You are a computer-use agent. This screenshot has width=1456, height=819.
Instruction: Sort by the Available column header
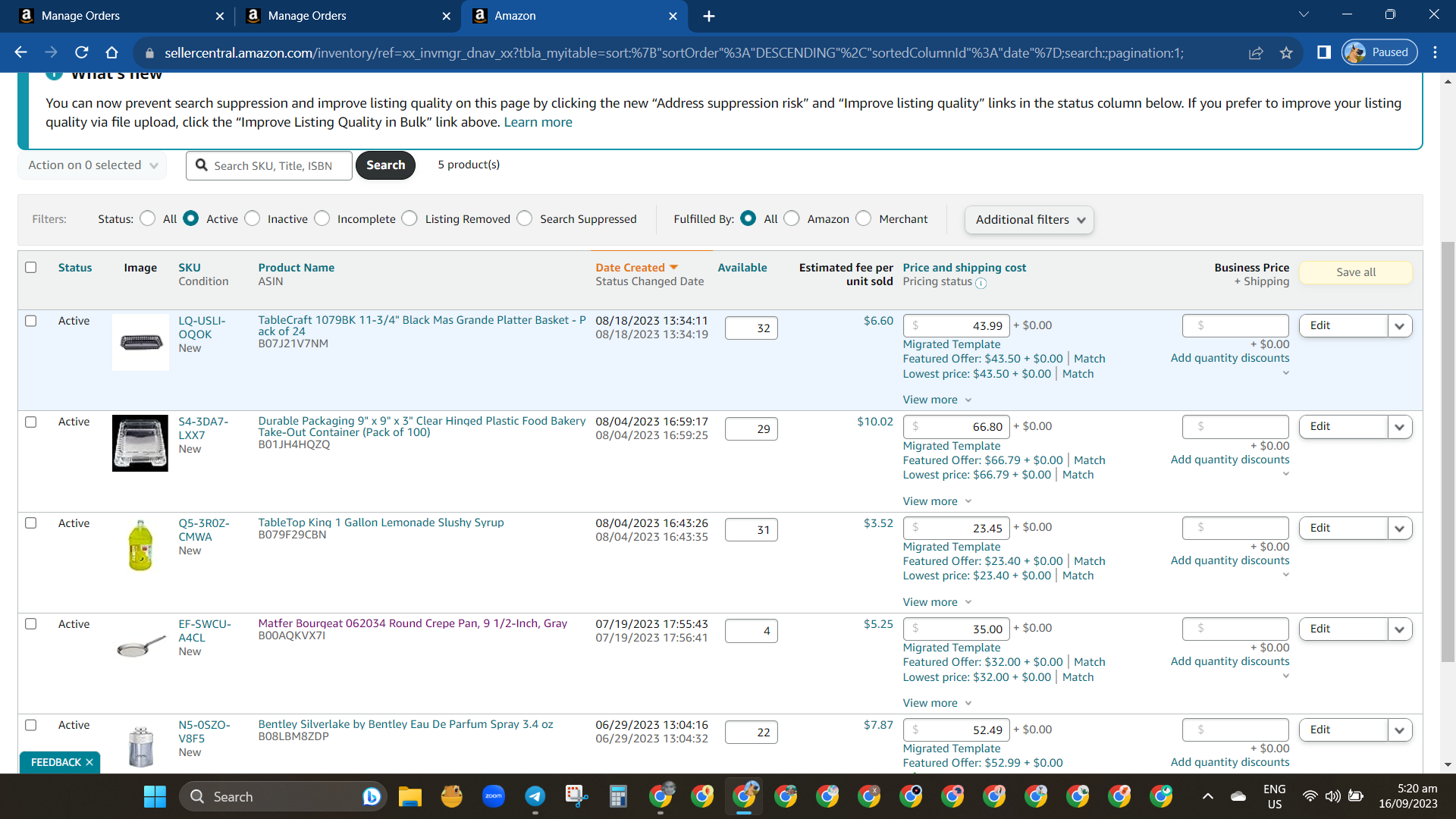point(742,268)
